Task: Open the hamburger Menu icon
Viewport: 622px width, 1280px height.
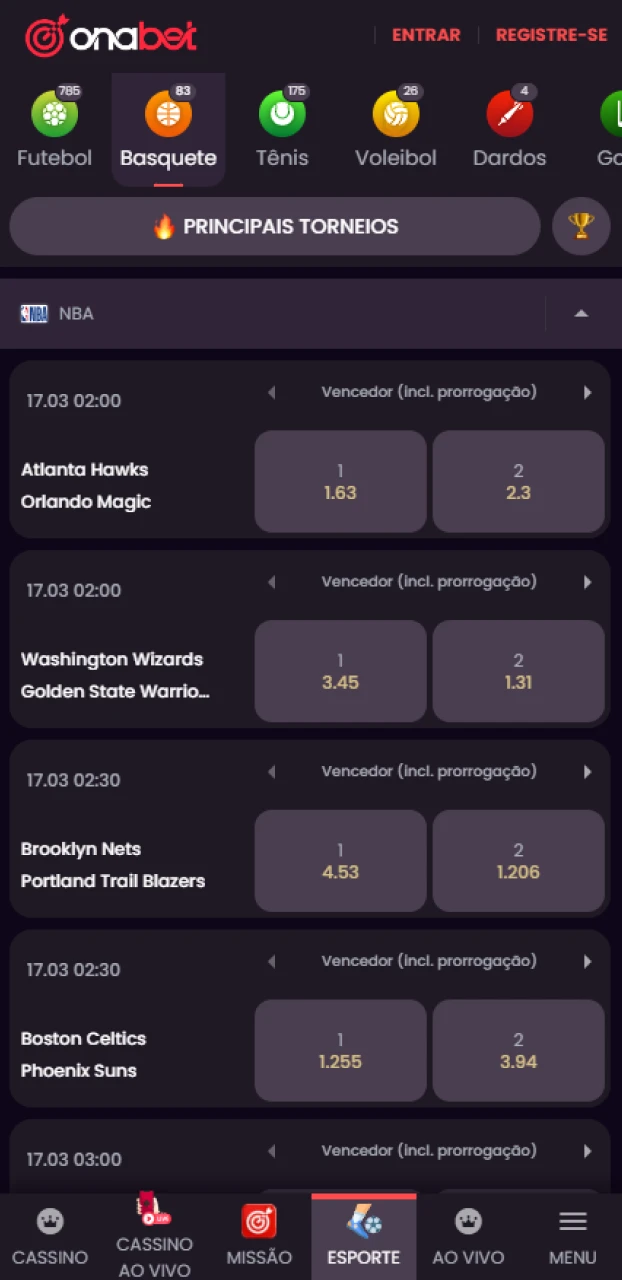Action: 572,1220
